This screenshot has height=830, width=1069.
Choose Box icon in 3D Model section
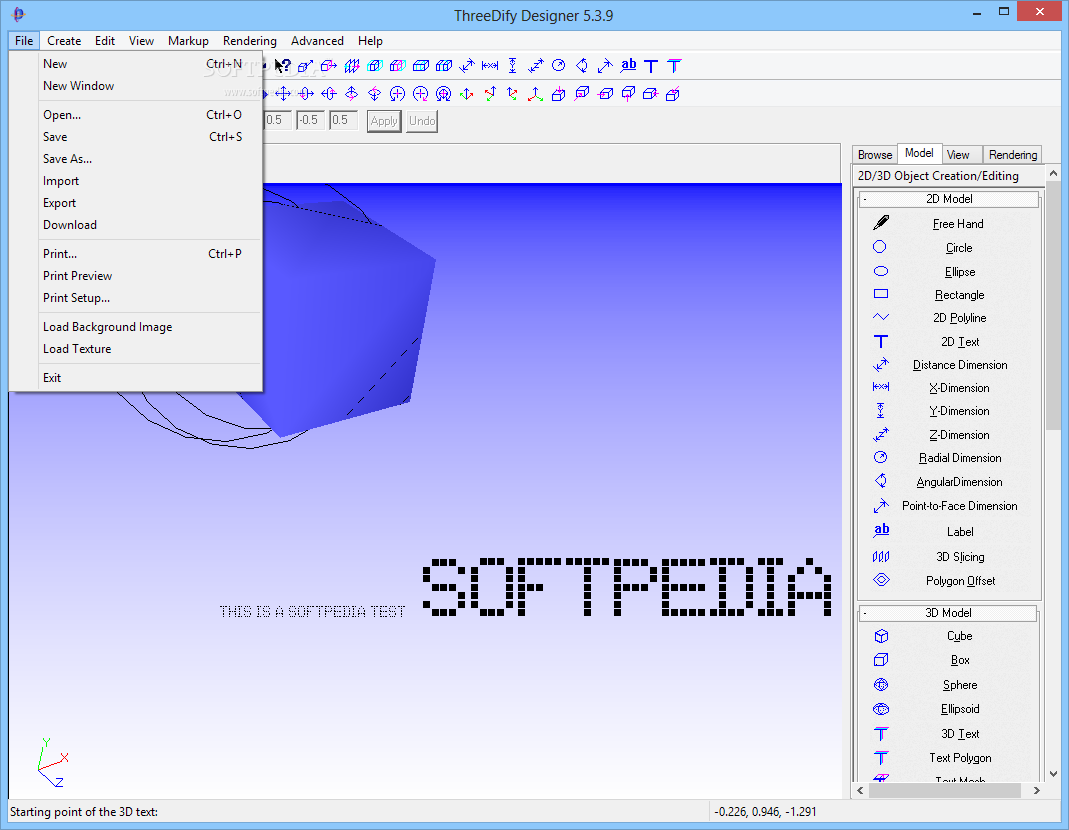[881, 659]
